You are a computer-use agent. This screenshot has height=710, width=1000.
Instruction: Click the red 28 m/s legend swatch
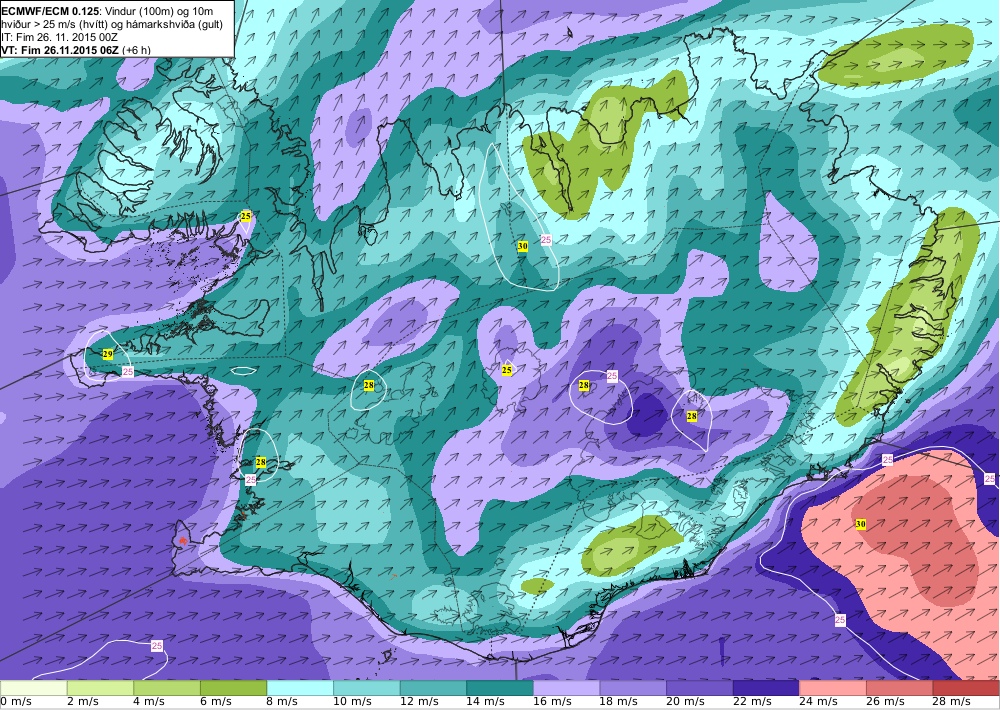(966, 688)
